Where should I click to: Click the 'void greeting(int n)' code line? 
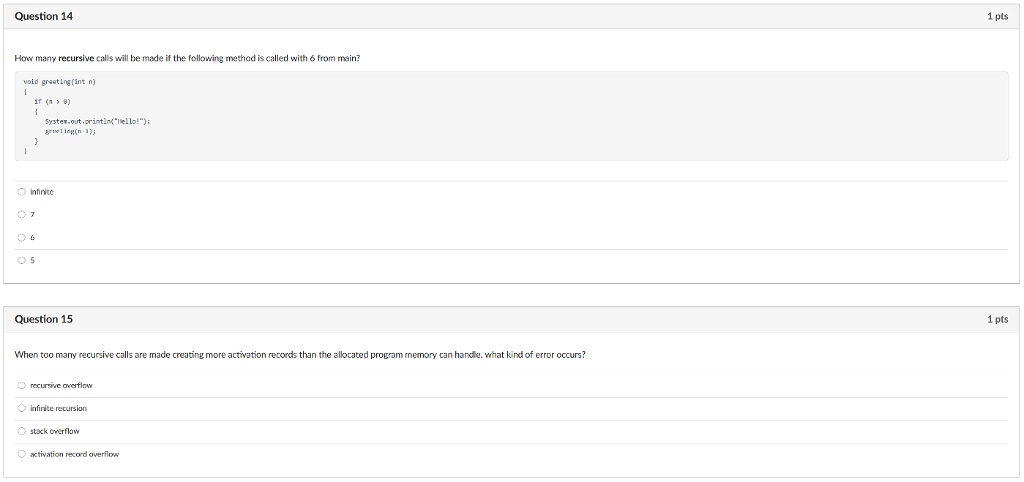(58, 83)
